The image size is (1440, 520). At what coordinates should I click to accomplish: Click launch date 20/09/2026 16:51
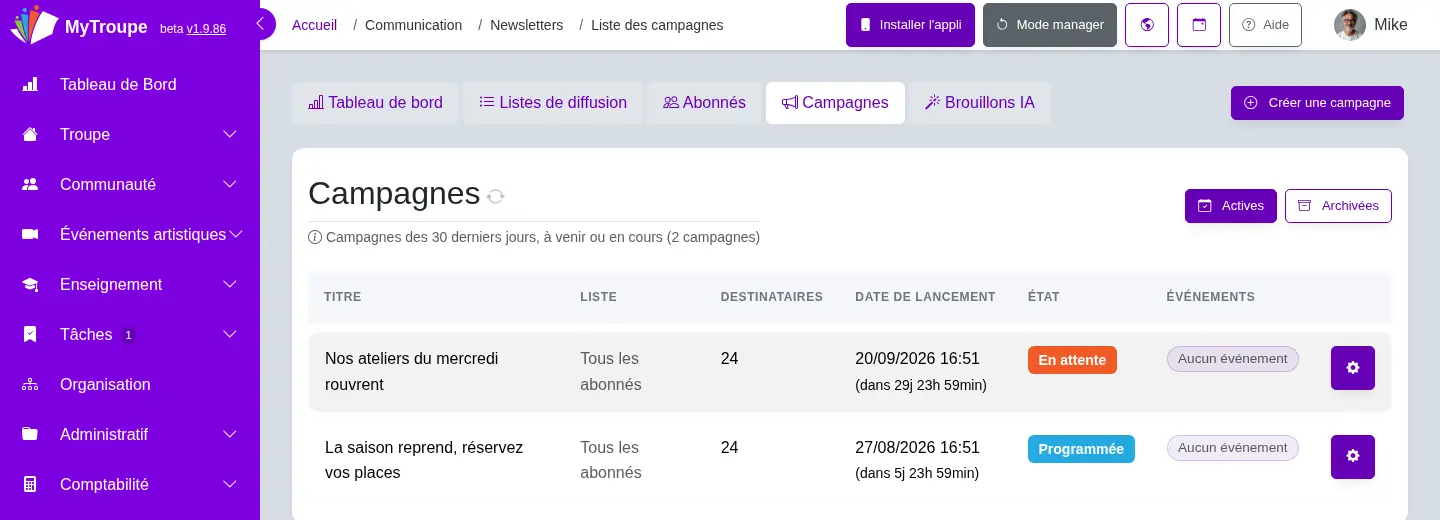tap(917, 359)
